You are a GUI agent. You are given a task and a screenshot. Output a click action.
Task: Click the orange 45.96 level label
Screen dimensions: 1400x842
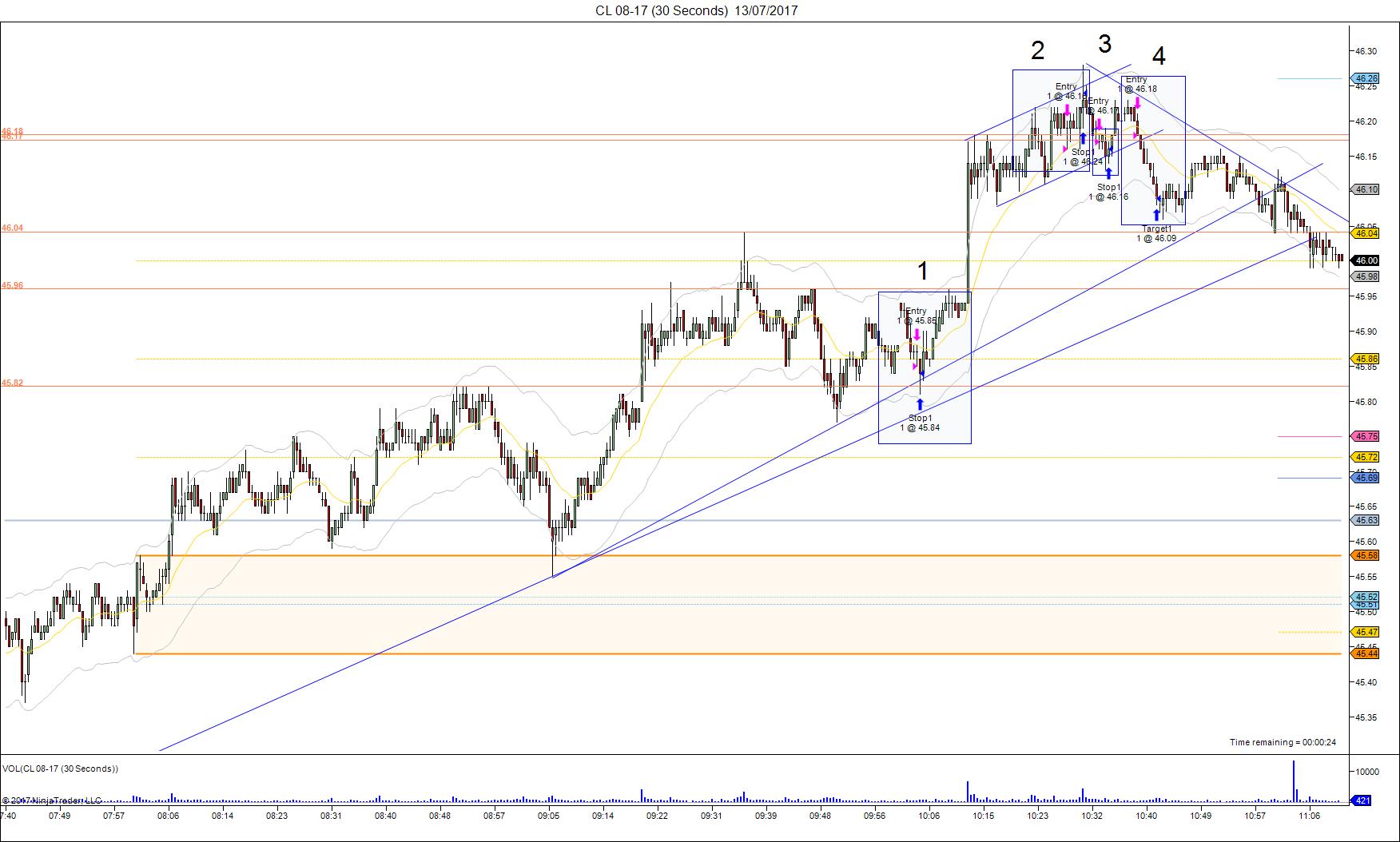click(x=12, y=285)
